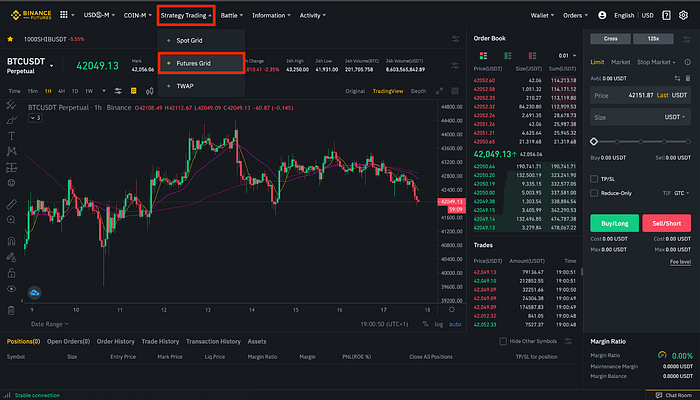Switch to multi-chart grid layout icon
Screen dimensions: 700x400
tap(455, 91)
